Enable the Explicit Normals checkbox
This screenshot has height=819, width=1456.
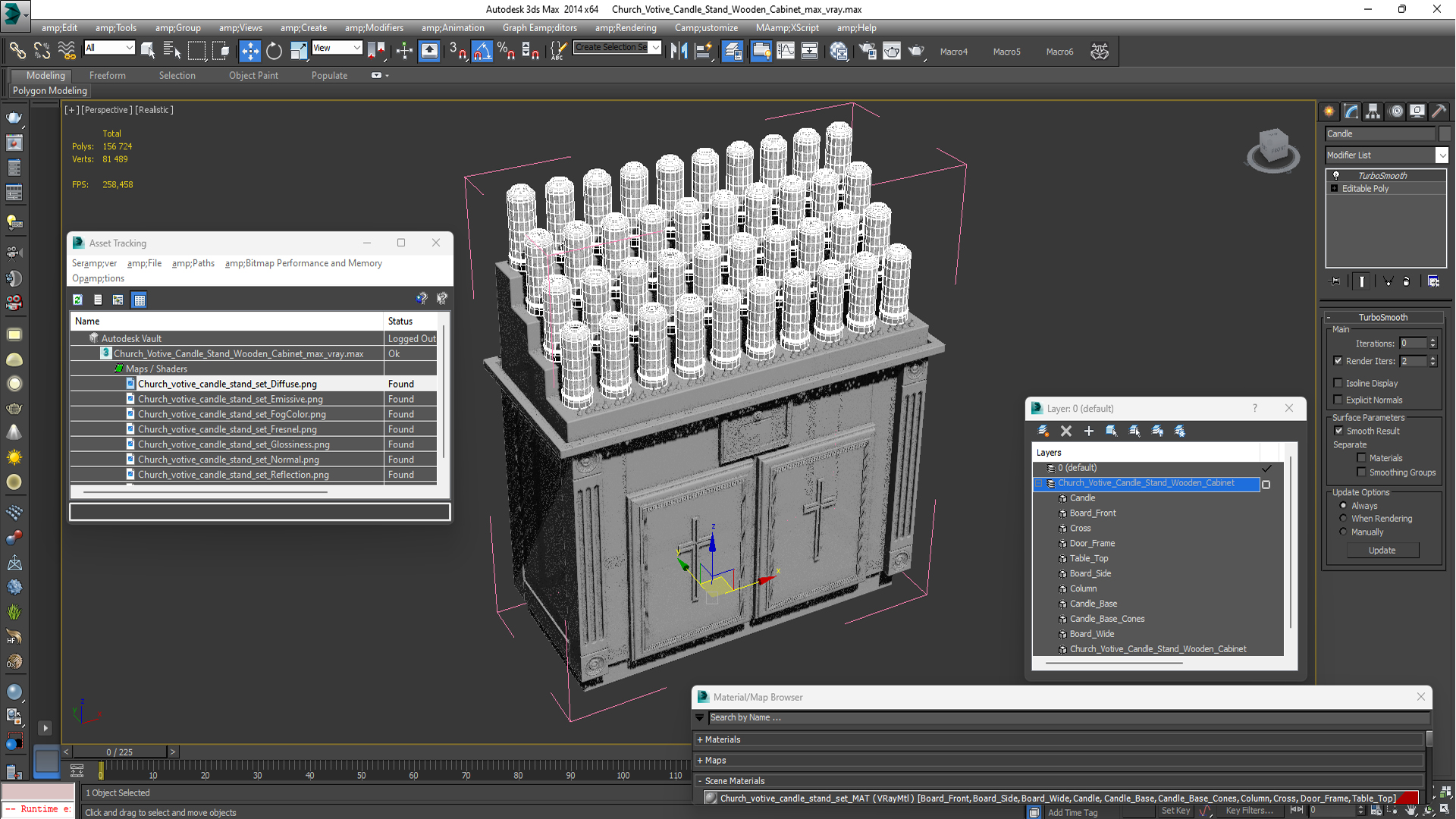coord(1338,400)
